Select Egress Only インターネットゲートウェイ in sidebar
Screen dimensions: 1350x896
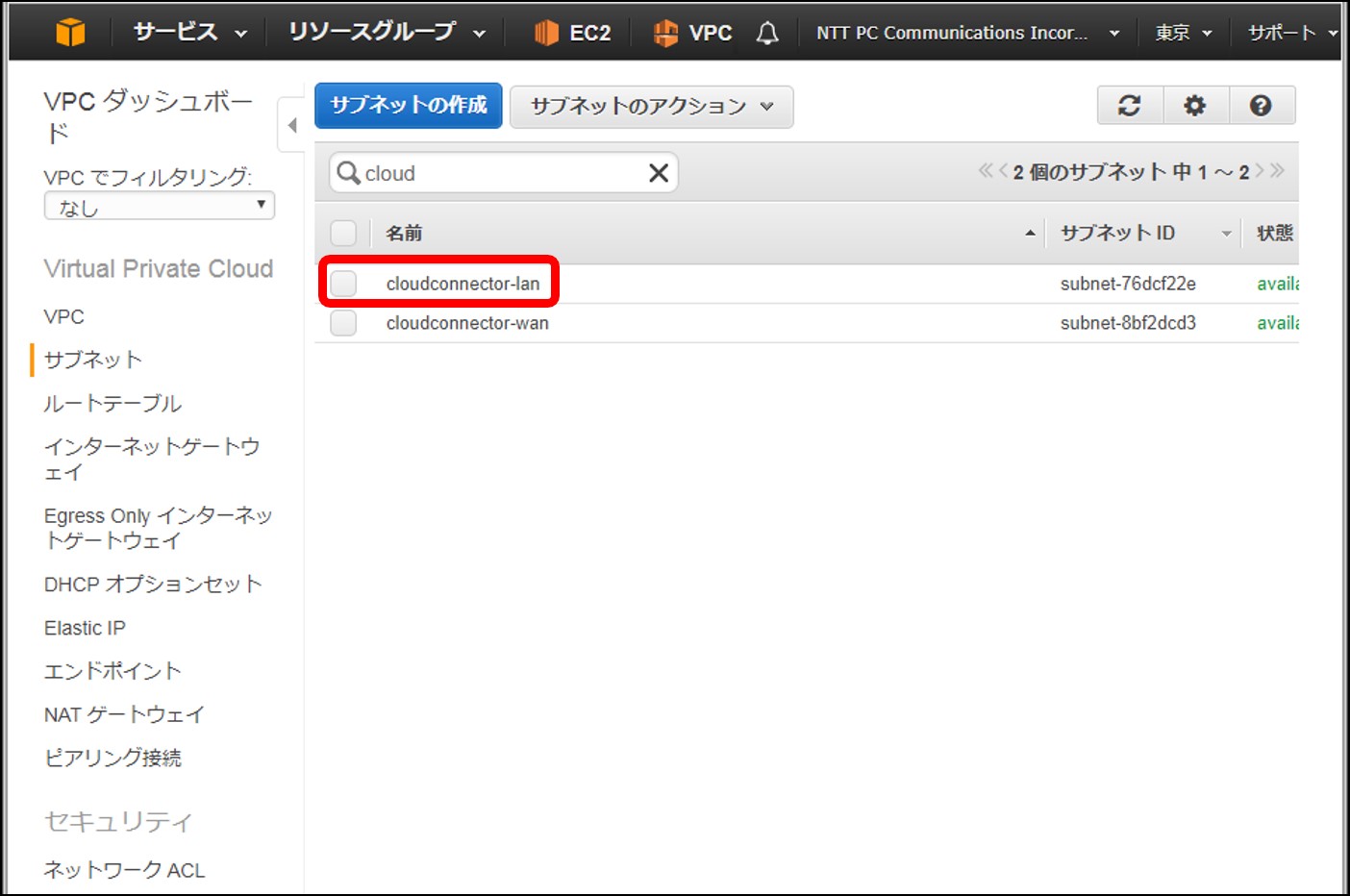tap(159, 528)
